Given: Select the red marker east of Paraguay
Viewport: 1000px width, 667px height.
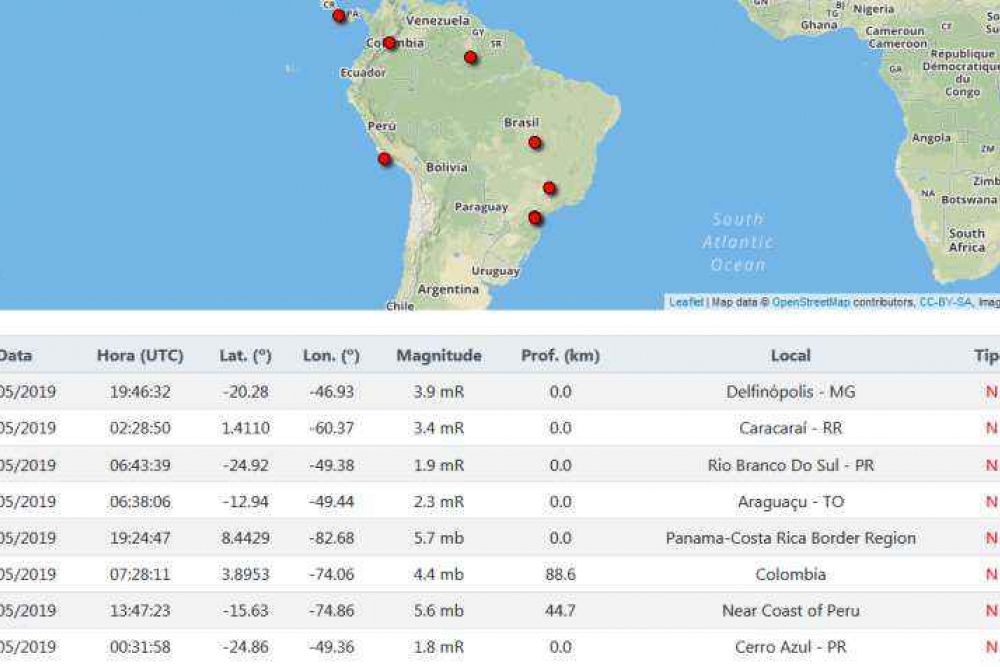Looking at the screenshot, I should [x=535, y=218].
